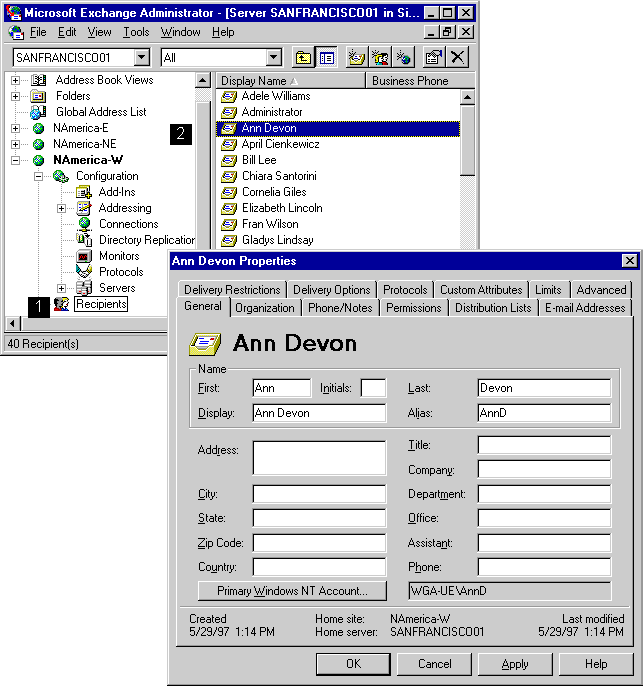Click mailbox icon beside Gladys Lindsay
The width and height of the screenshot is (643, 686).
click(x=228, y=240)
